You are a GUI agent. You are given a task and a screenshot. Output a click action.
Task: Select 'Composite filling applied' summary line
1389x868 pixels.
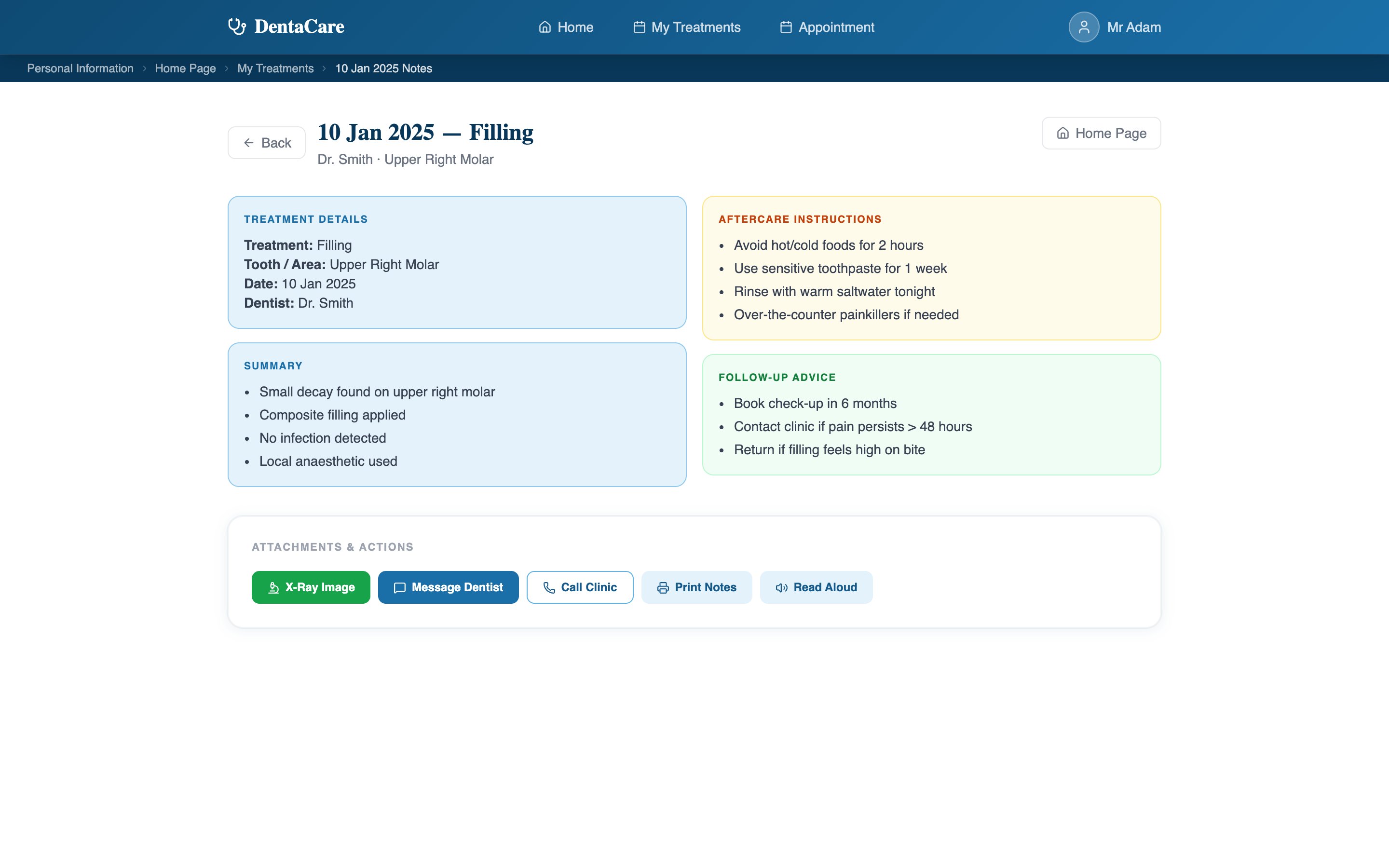pyautogui.click(x=332, y=415)
